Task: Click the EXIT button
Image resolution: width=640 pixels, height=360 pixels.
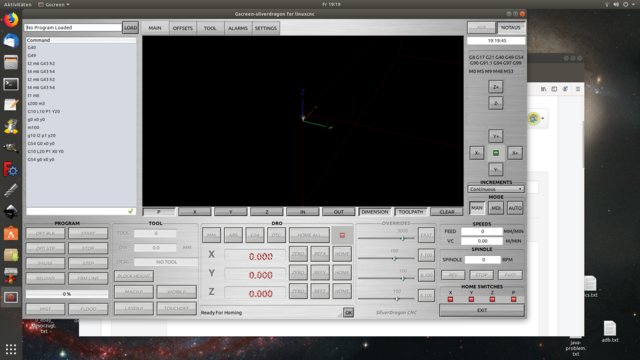Action: tap(482, 310)
